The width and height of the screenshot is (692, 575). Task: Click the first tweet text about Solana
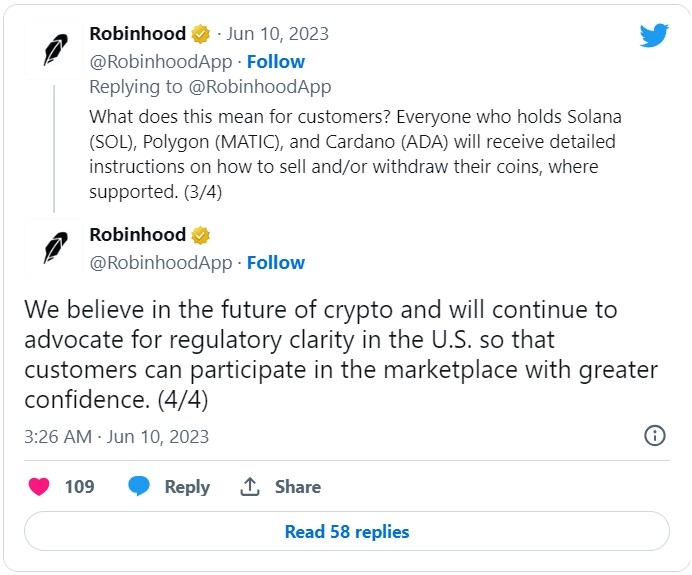pos(355,154)
